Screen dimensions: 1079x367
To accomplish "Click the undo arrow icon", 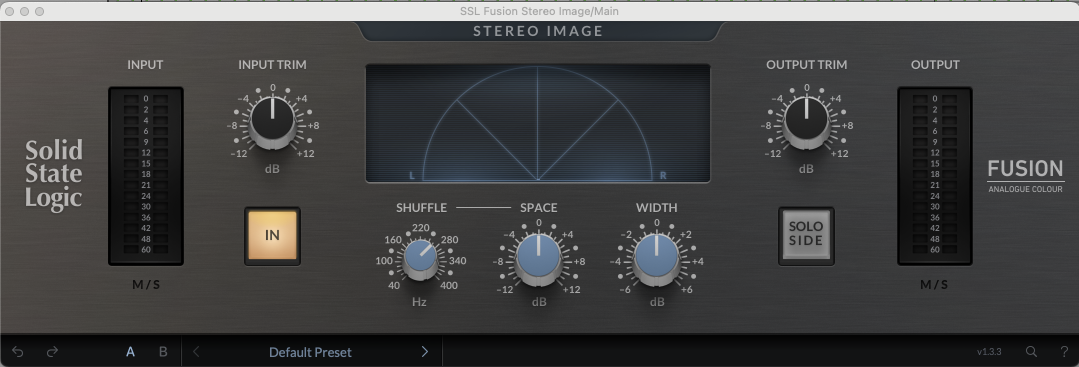I will click(x=18, y=352).
